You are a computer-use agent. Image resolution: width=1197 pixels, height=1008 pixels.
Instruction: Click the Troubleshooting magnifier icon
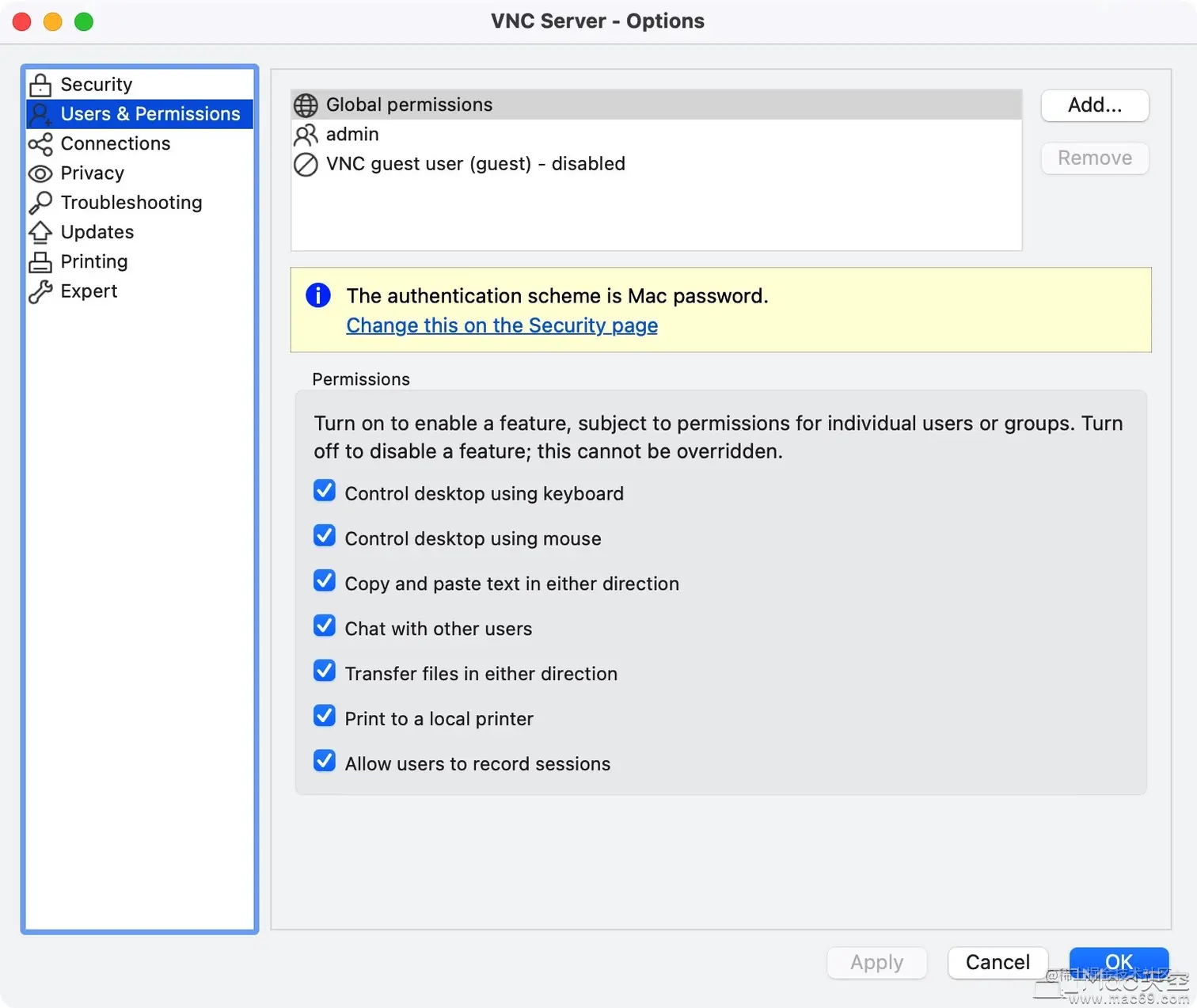(40, 203)
